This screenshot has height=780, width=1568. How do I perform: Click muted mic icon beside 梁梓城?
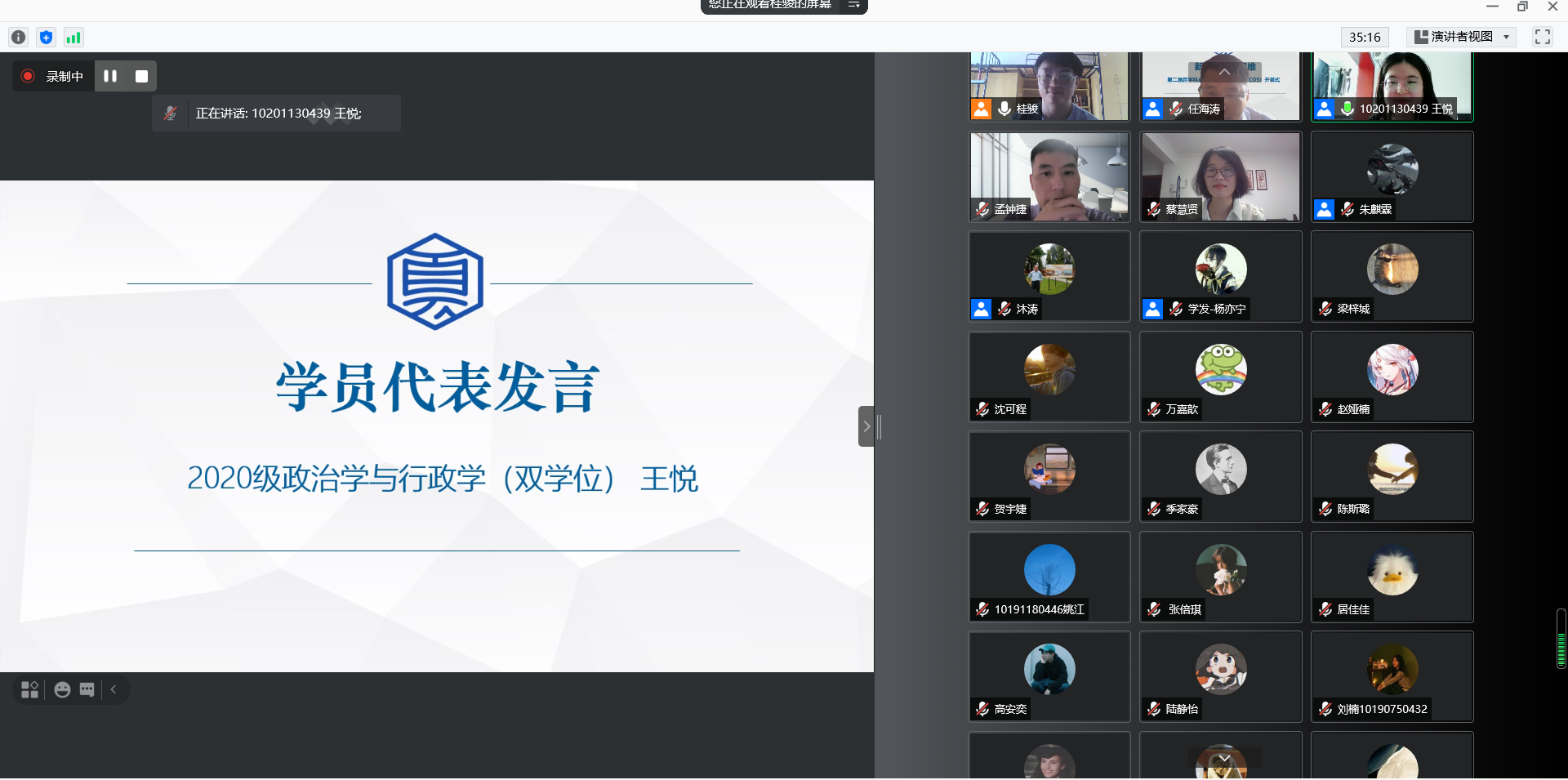pyautogui.click(x=1325, y=309)
